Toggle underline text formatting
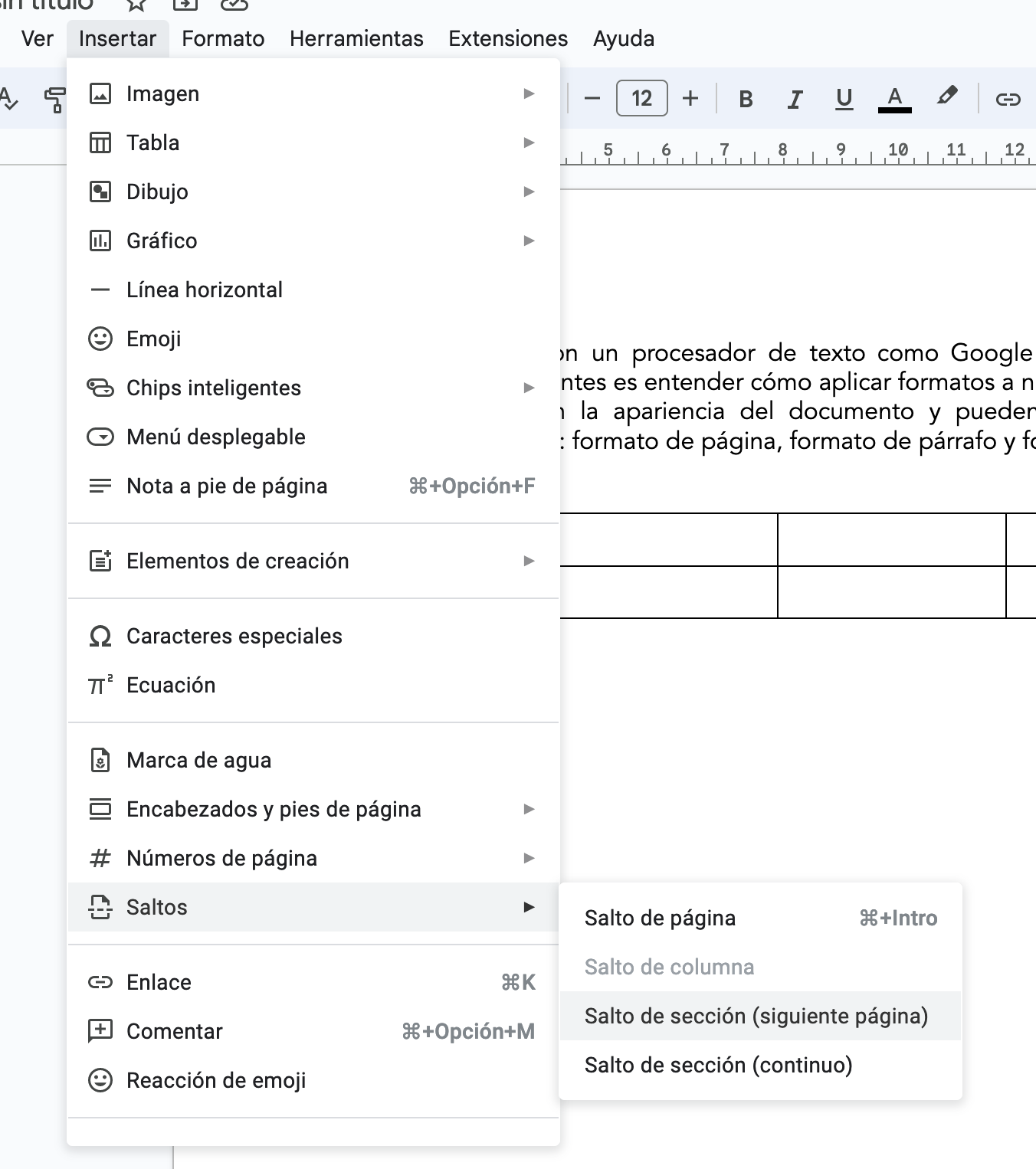 [844, 99]
